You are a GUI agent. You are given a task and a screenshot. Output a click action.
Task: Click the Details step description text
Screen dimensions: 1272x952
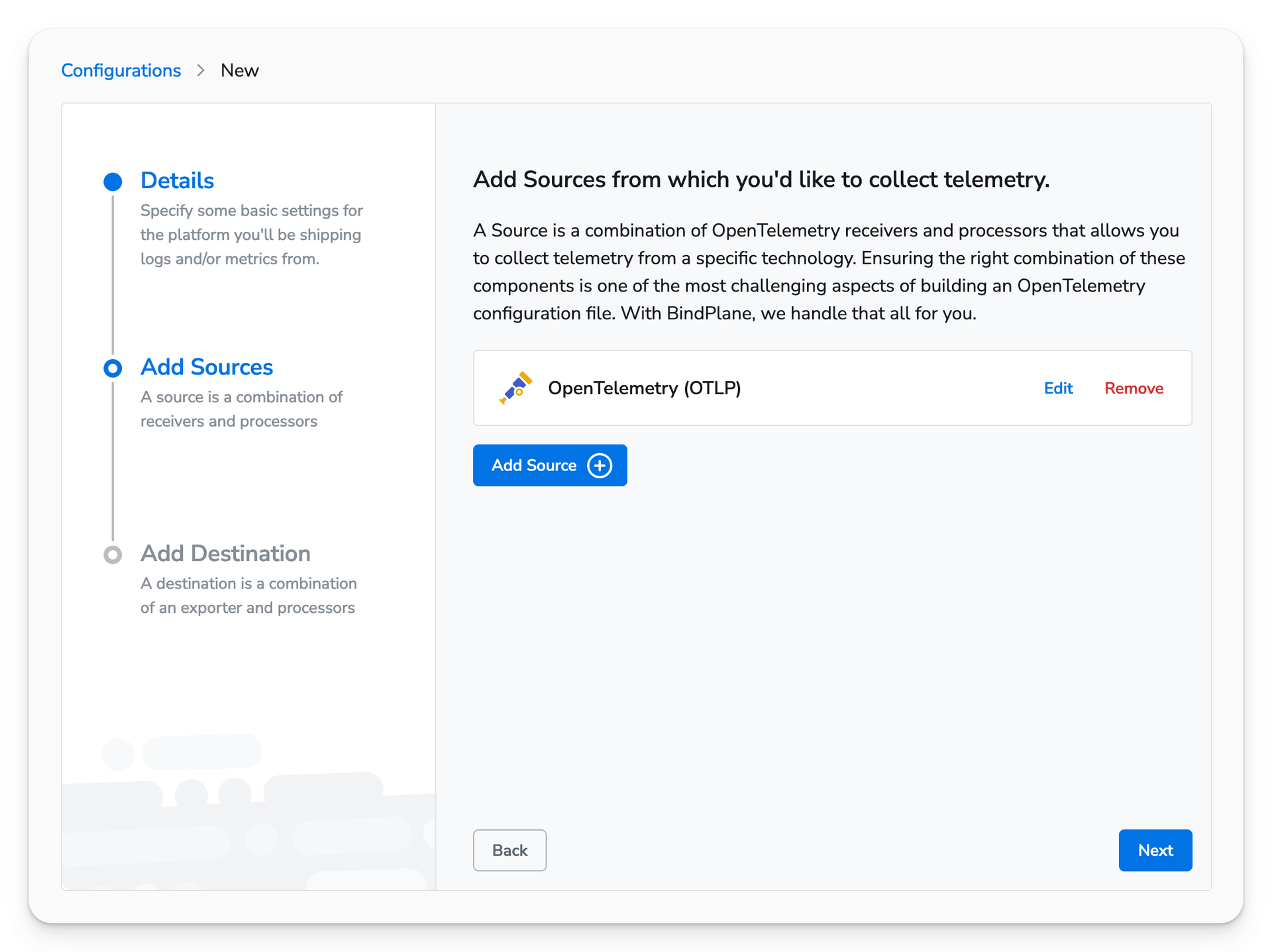[252, 235]
